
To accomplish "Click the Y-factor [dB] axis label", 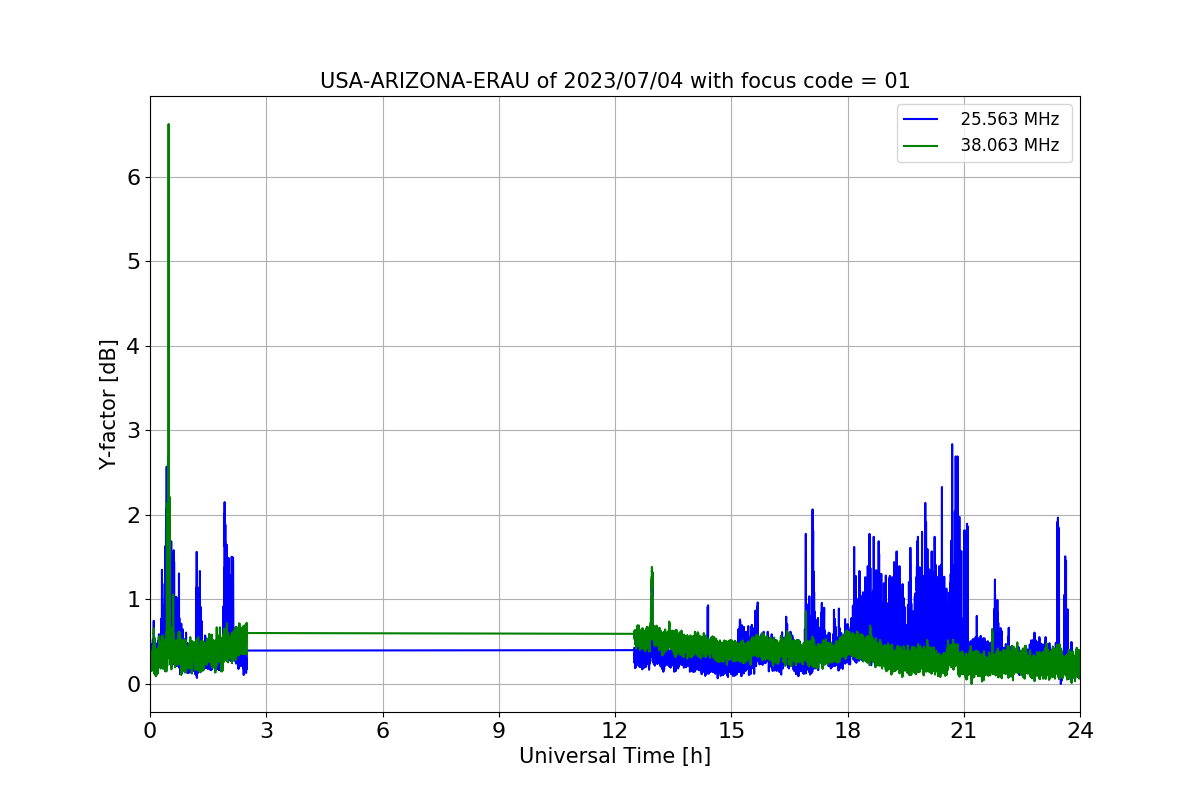I will [109, 404].
